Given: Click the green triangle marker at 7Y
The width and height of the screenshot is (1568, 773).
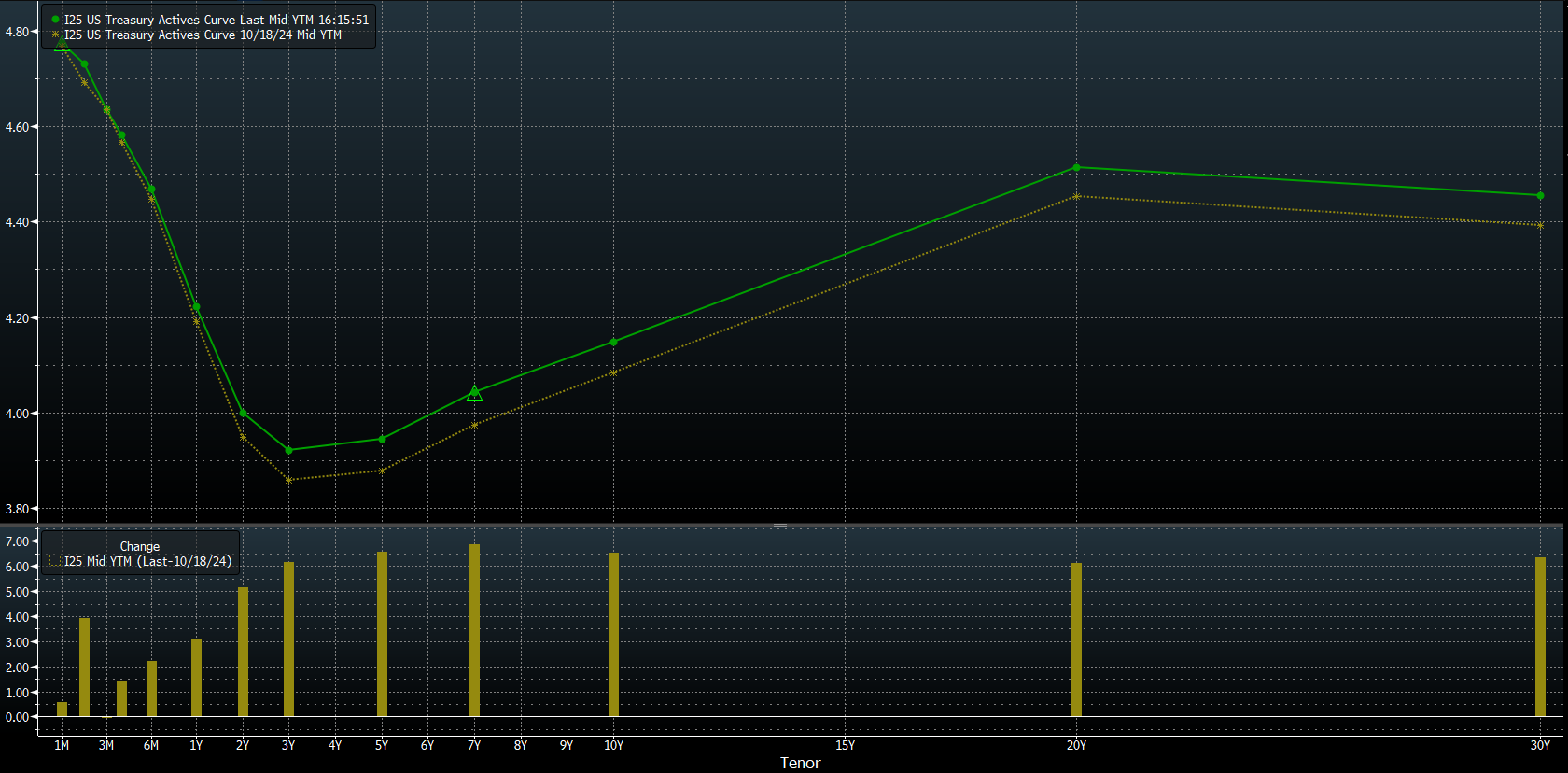Looking at the screenshot, I should pos(474,394).
